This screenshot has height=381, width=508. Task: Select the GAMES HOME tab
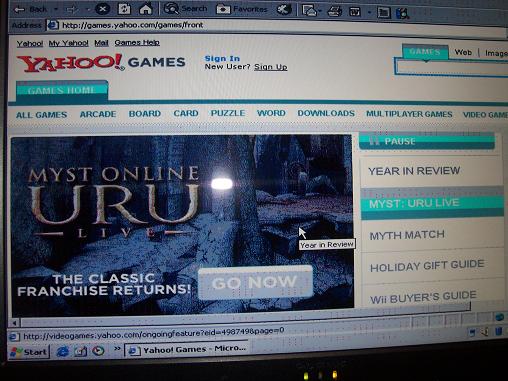pyautogui.click(x=62, y=90)
